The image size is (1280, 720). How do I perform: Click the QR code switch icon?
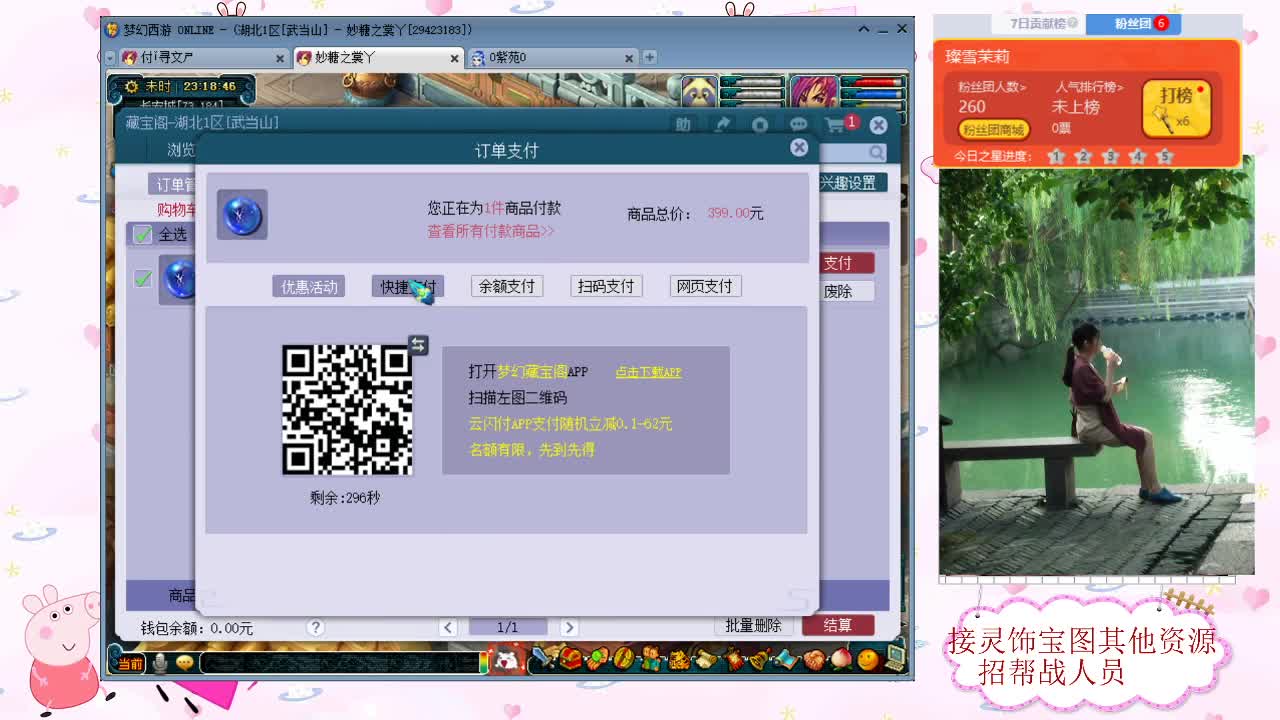point(418,345)
